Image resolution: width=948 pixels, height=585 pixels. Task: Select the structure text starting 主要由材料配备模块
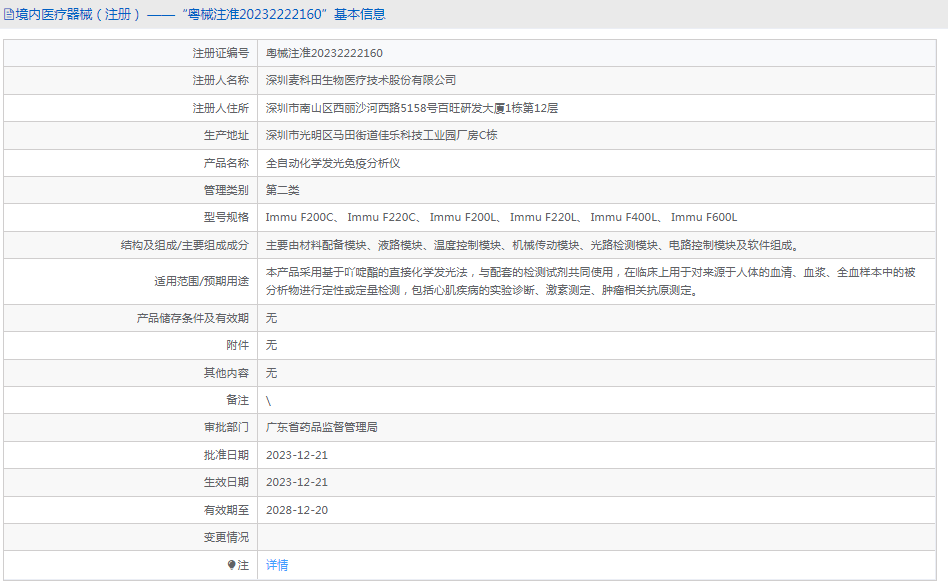point(534,245)
